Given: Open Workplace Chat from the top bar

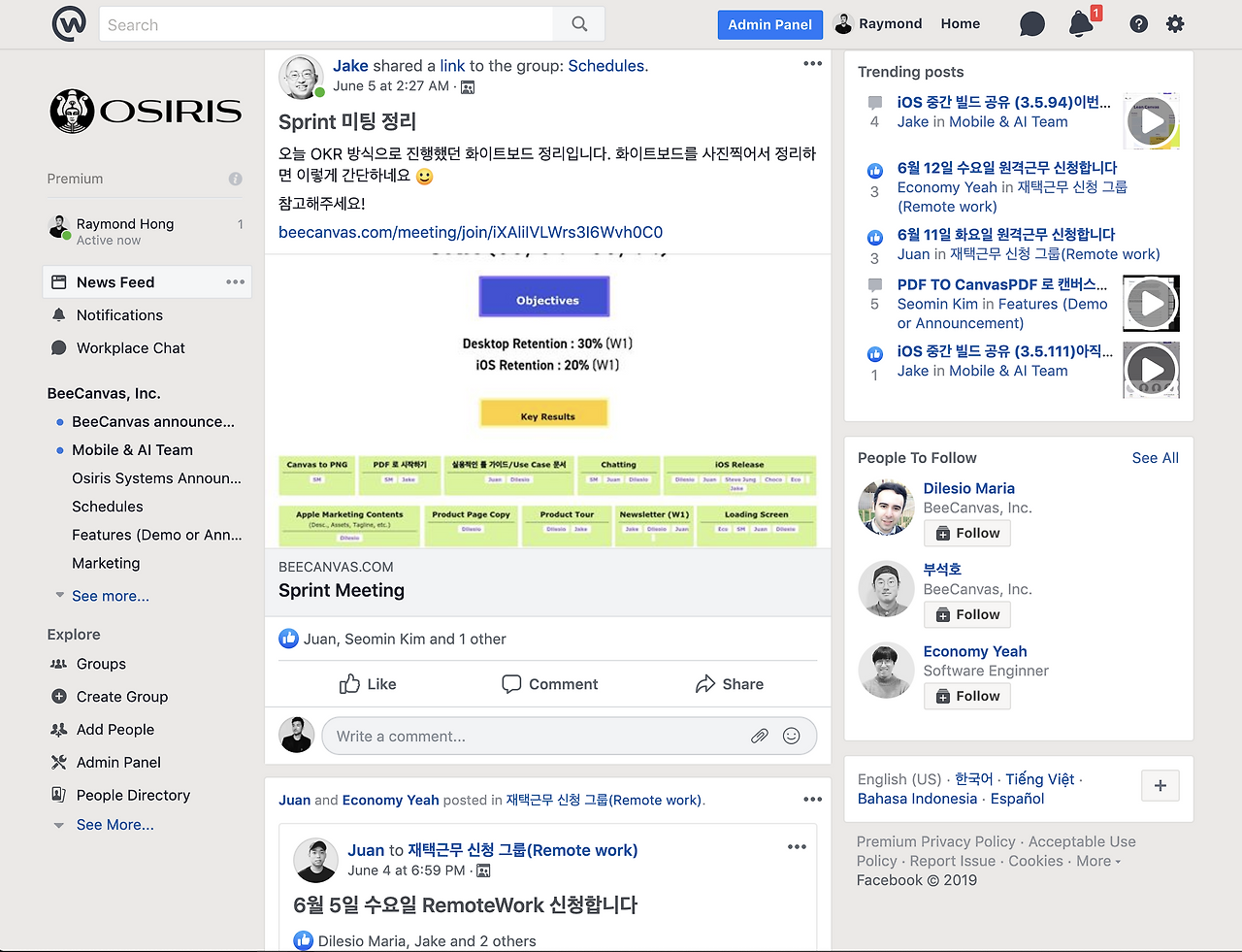Looking at the screenshot, I should pyautogui.click(x=1031, y=23).
